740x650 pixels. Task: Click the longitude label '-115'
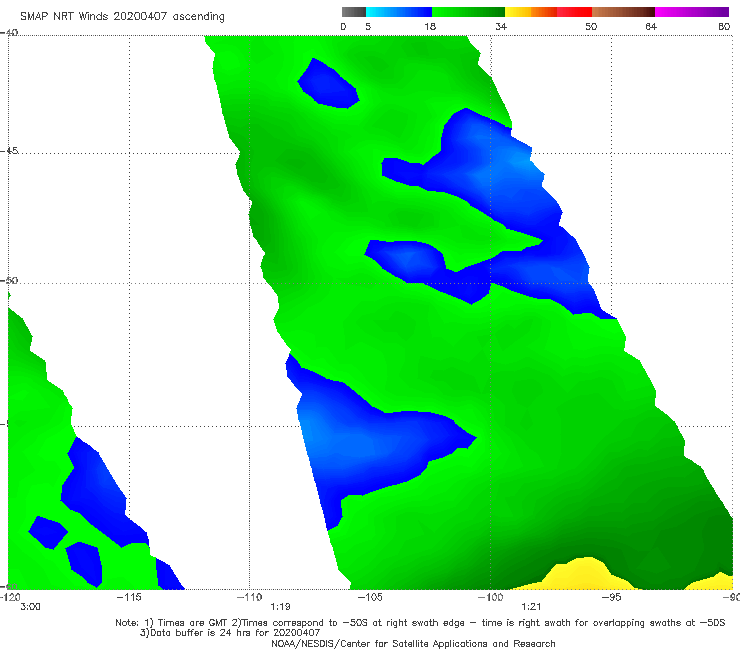[x=129, y=597]
